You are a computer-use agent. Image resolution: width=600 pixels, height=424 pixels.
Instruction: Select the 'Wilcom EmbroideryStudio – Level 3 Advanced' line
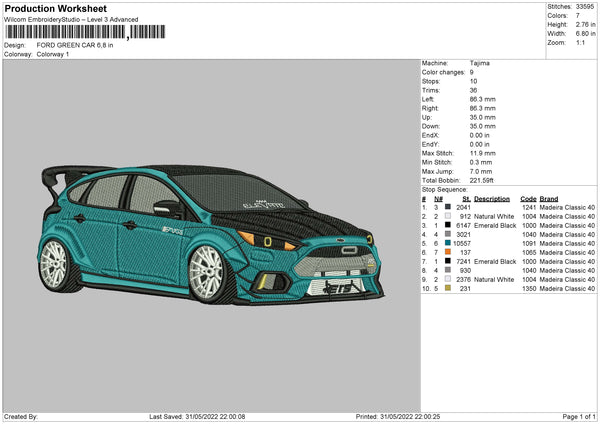71,20
